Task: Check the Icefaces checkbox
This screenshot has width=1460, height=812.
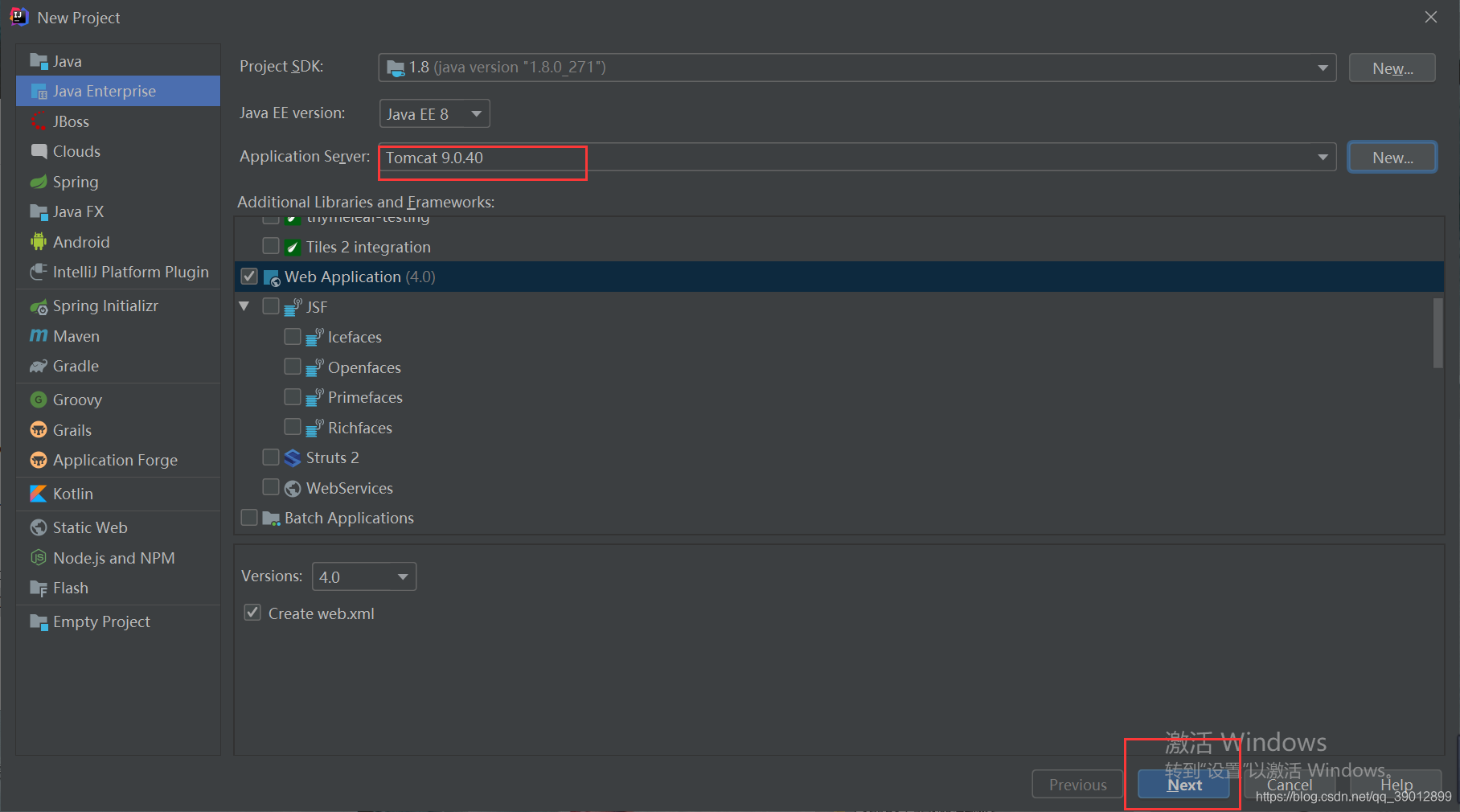Action: [x=293, y=337]
